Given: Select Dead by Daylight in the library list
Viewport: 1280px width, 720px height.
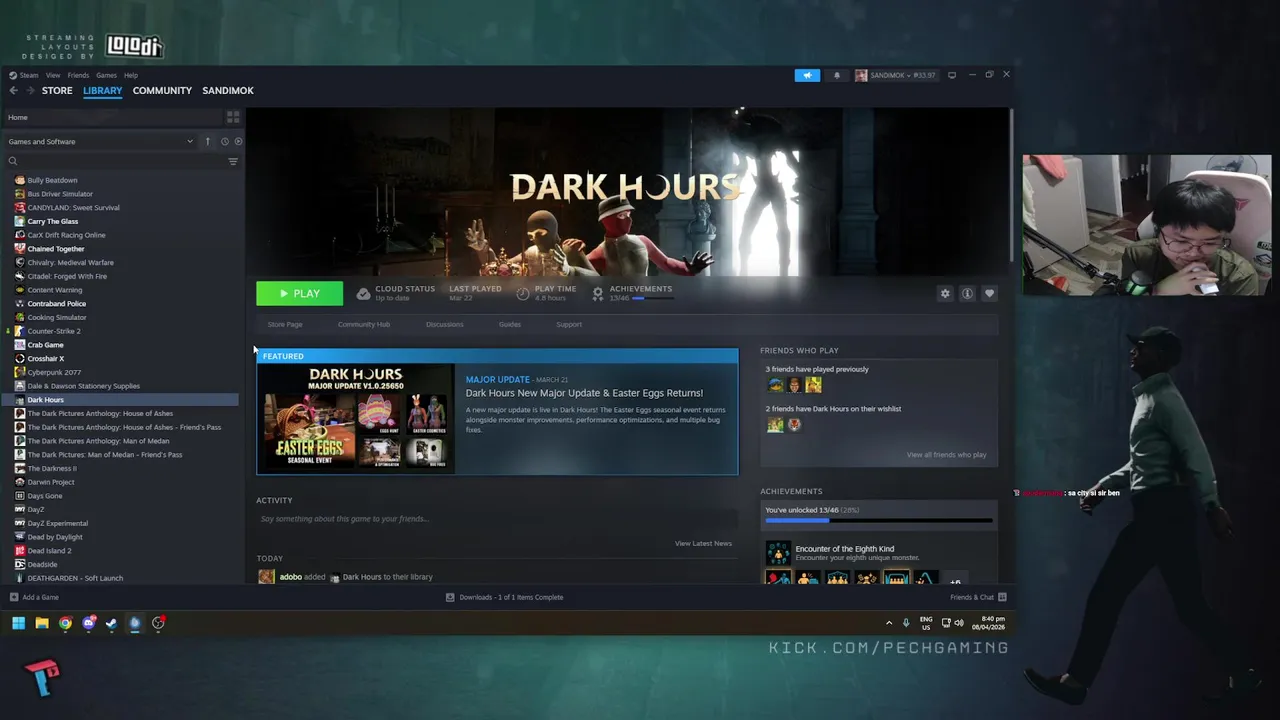Looking at the screenshot, I should 55,537.
